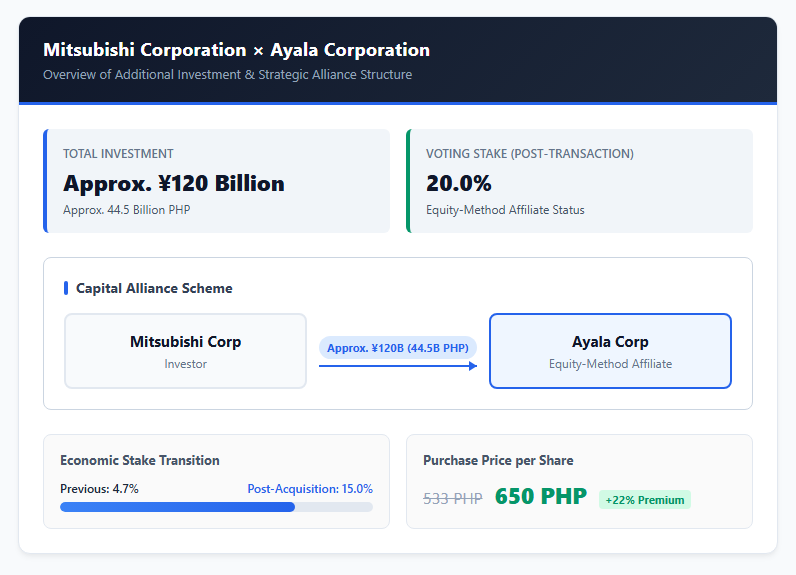This screenshot has width=796, height=575.
Task: Click the Mitsubishi Corp investor box
Action: click(x=185, y=351)
